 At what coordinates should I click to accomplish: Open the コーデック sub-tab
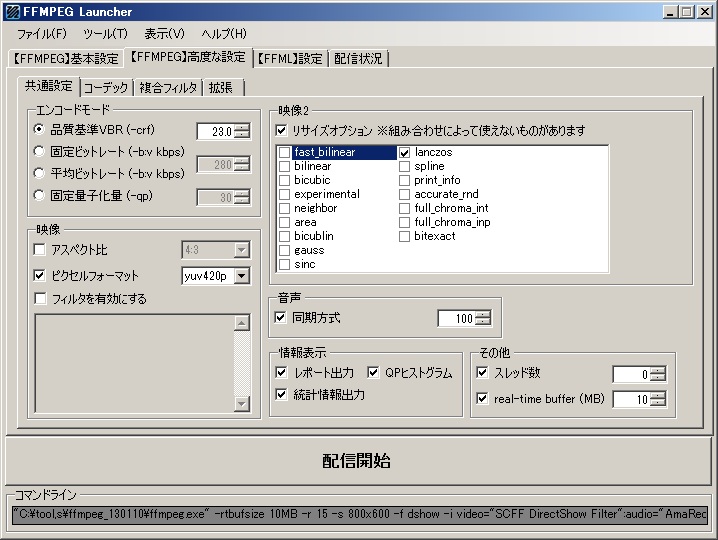pyautogui.click(x=106, y=87)
